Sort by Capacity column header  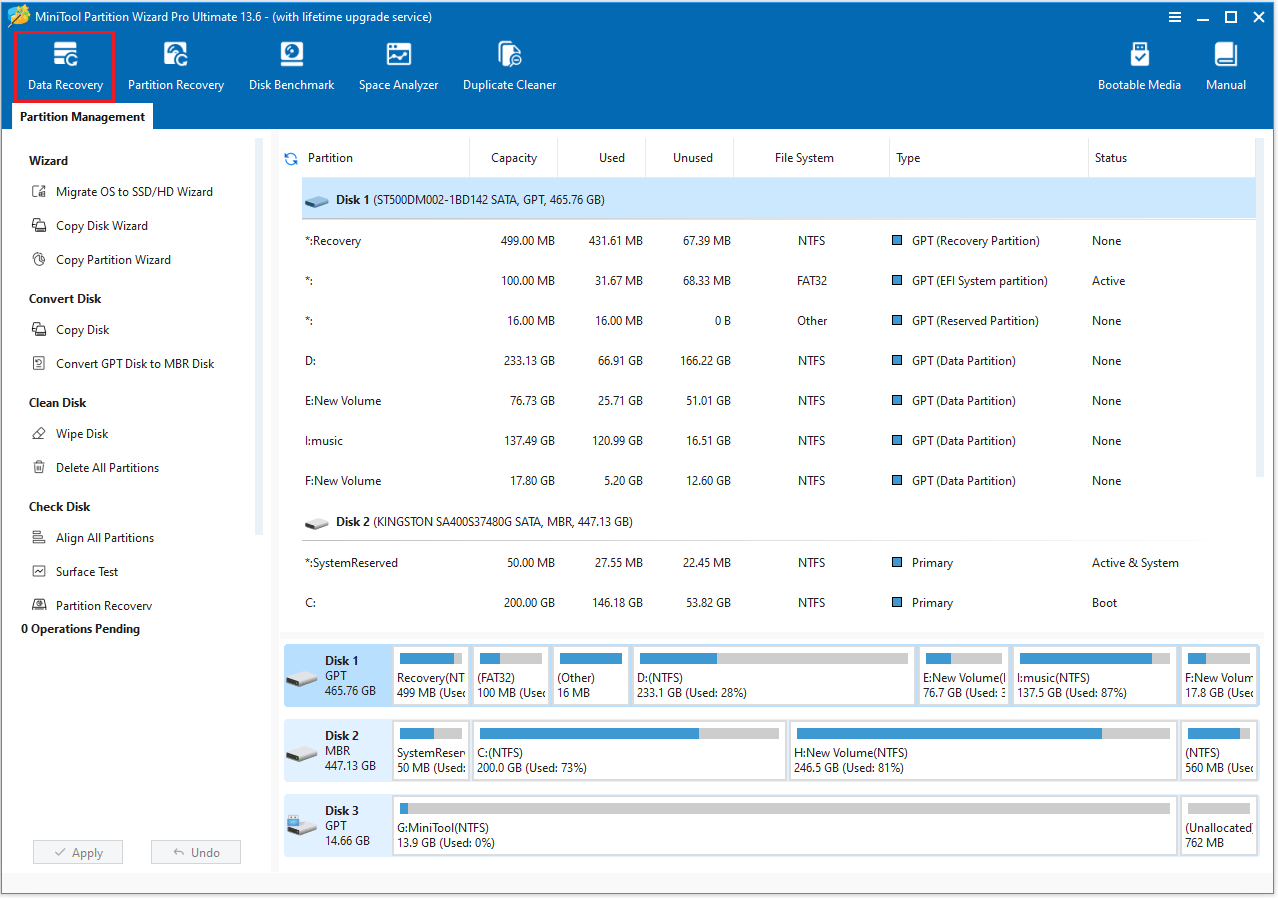[514, 158]
